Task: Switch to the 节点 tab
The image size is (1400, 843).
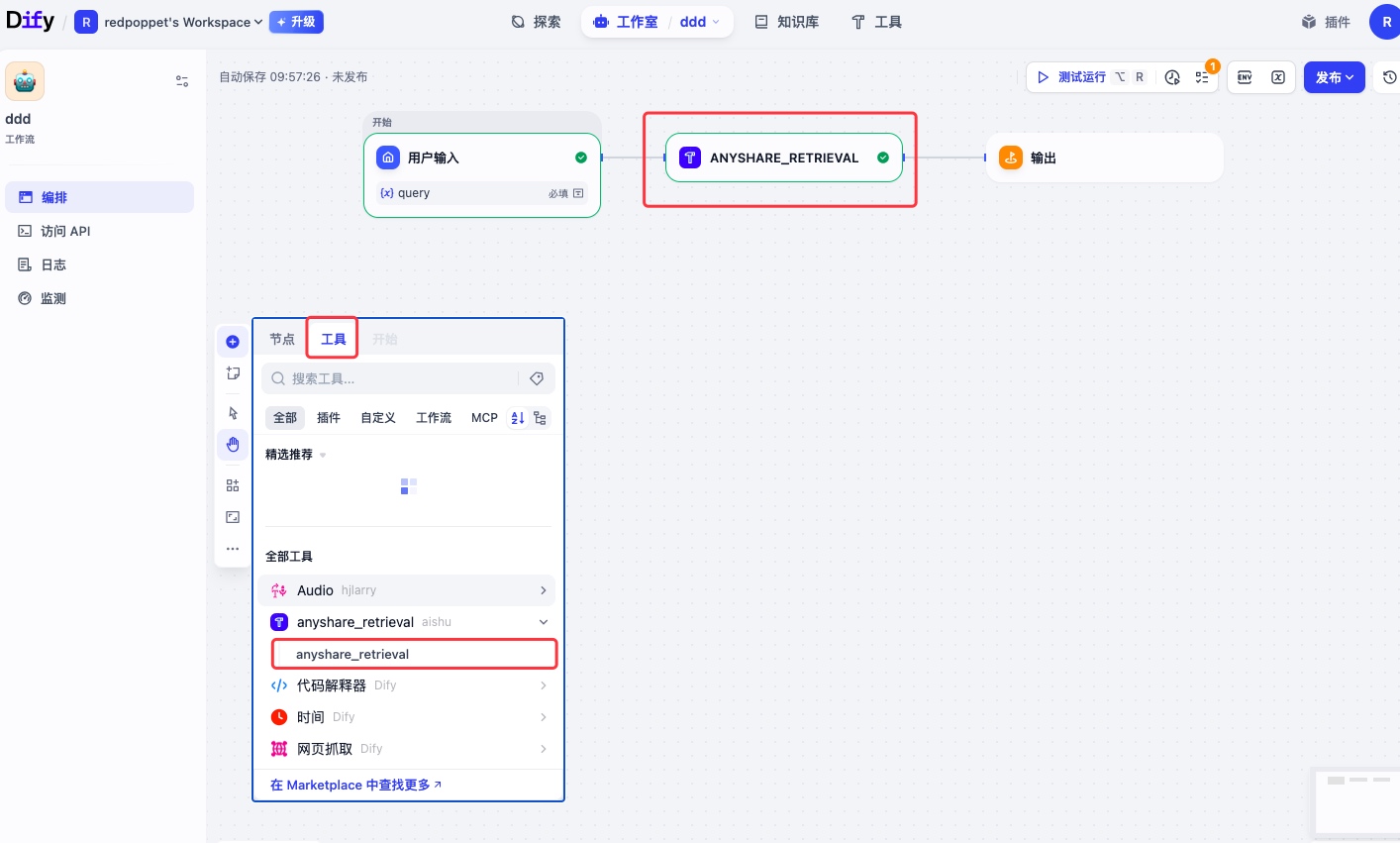Action: [282, 339]
